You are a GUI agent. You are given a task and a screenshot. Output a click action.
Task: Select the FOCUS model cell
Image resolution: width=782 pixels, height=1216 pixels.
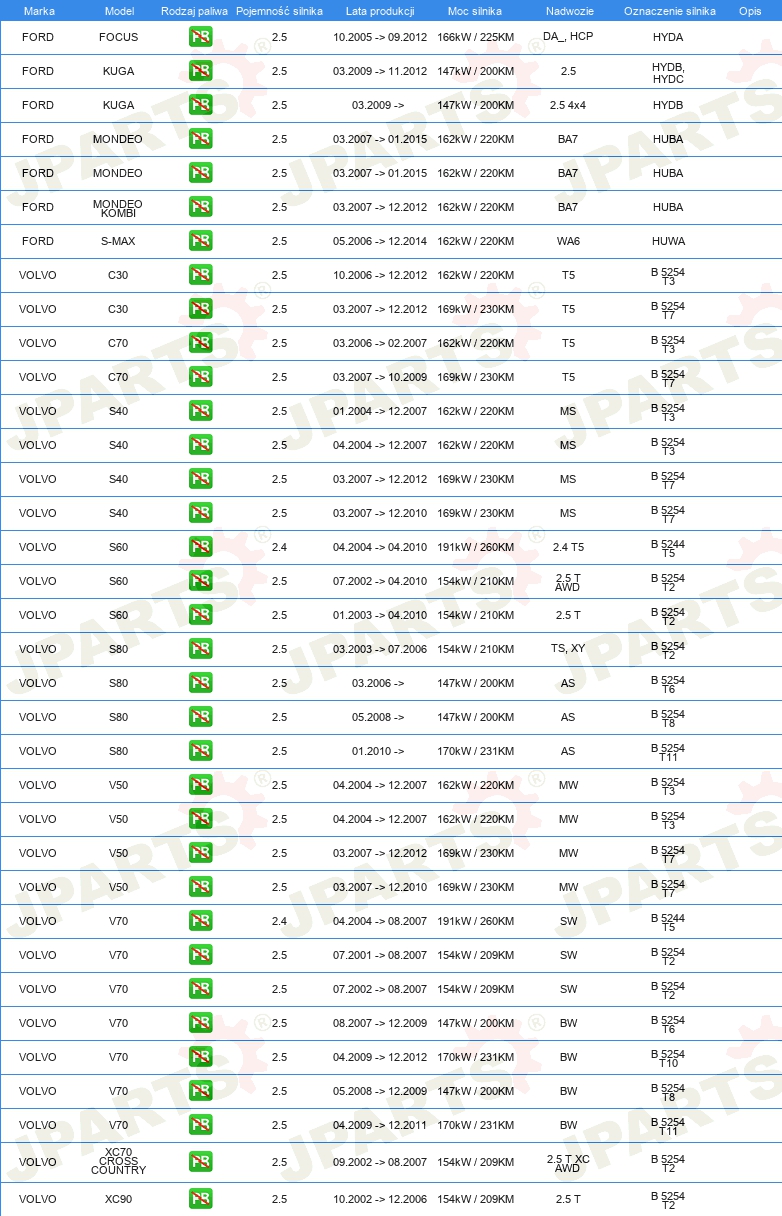coord(119,37)
